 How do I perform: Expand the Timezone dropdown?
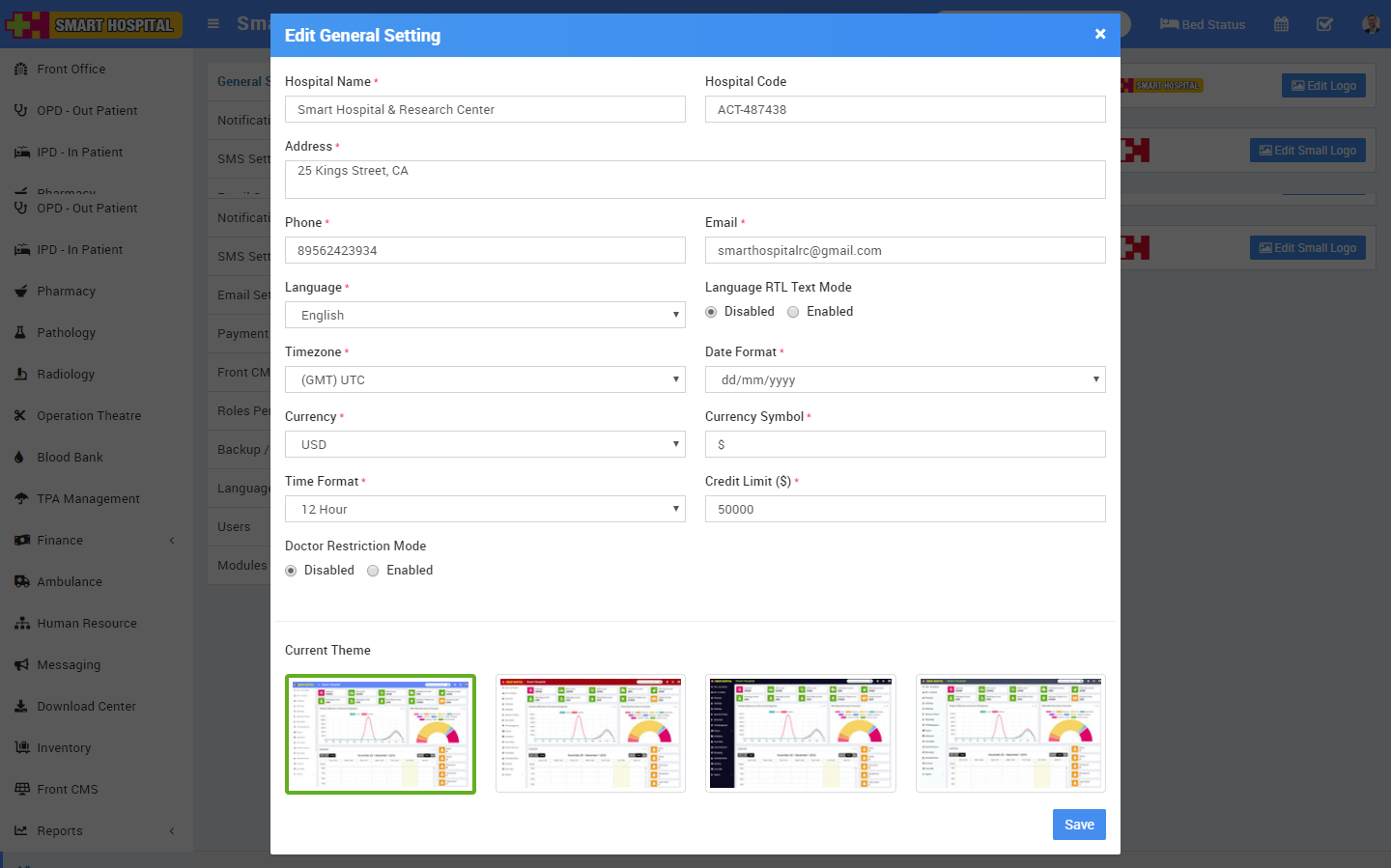coord(485,379)
